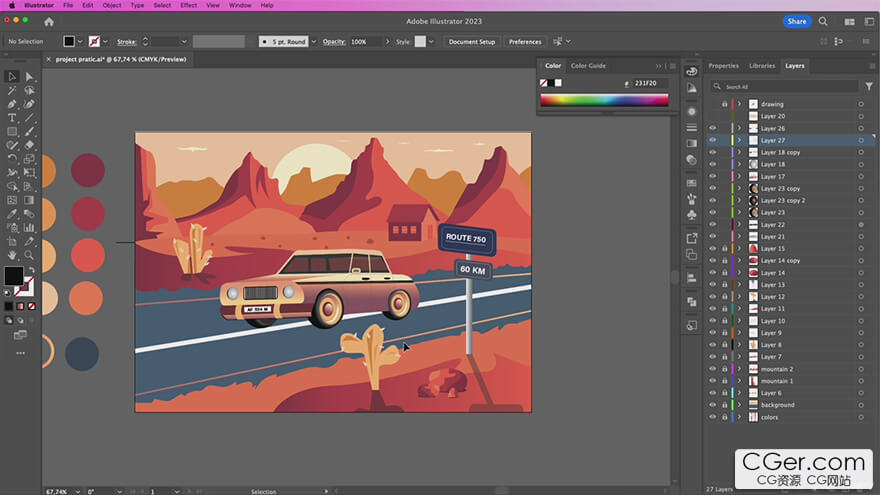Open the brush definition dropdown
880x495 pixels.
314,42
